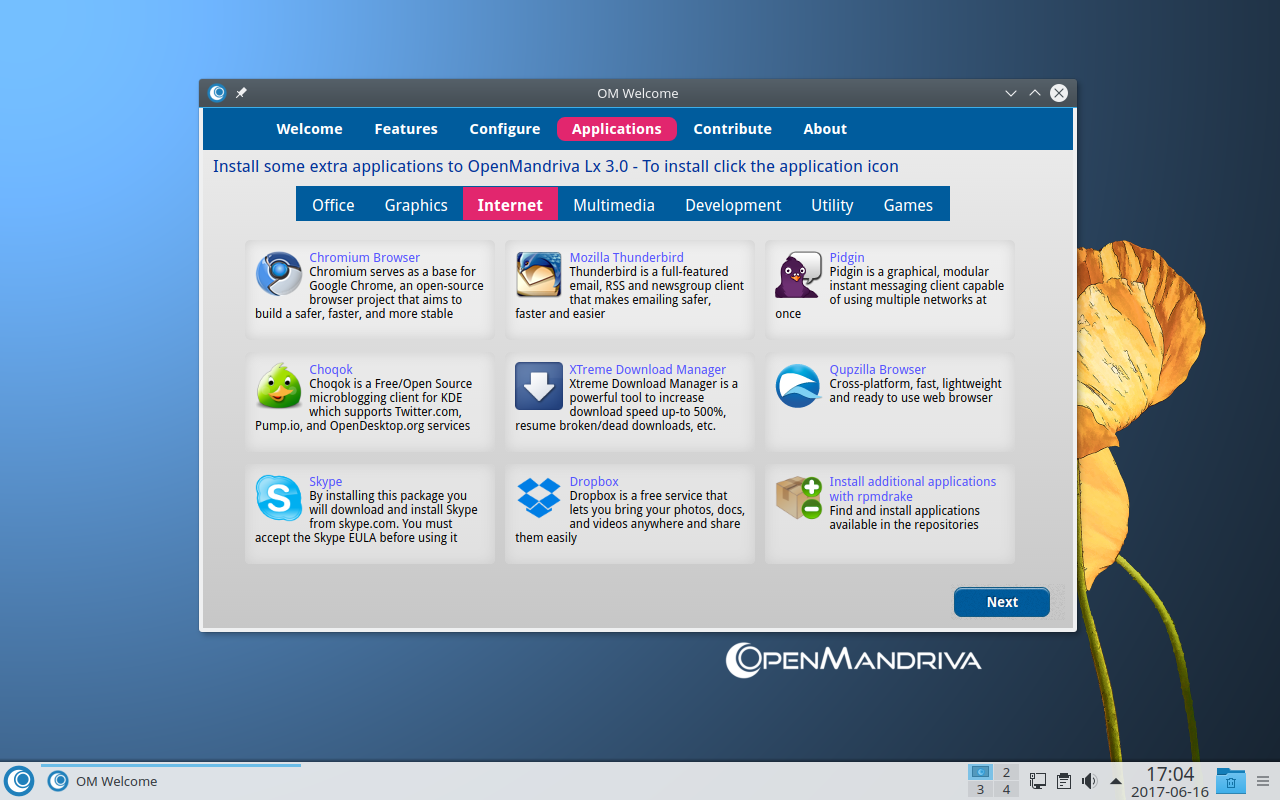Go to the Contribute section
The height and width of the screenshot is (800, 1280).
pyautogui.click(x=732, y=129)
